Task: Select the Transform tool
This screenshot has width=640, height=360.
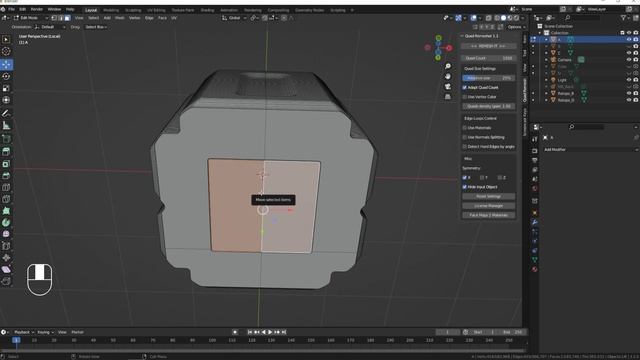Action: (6, 100)
